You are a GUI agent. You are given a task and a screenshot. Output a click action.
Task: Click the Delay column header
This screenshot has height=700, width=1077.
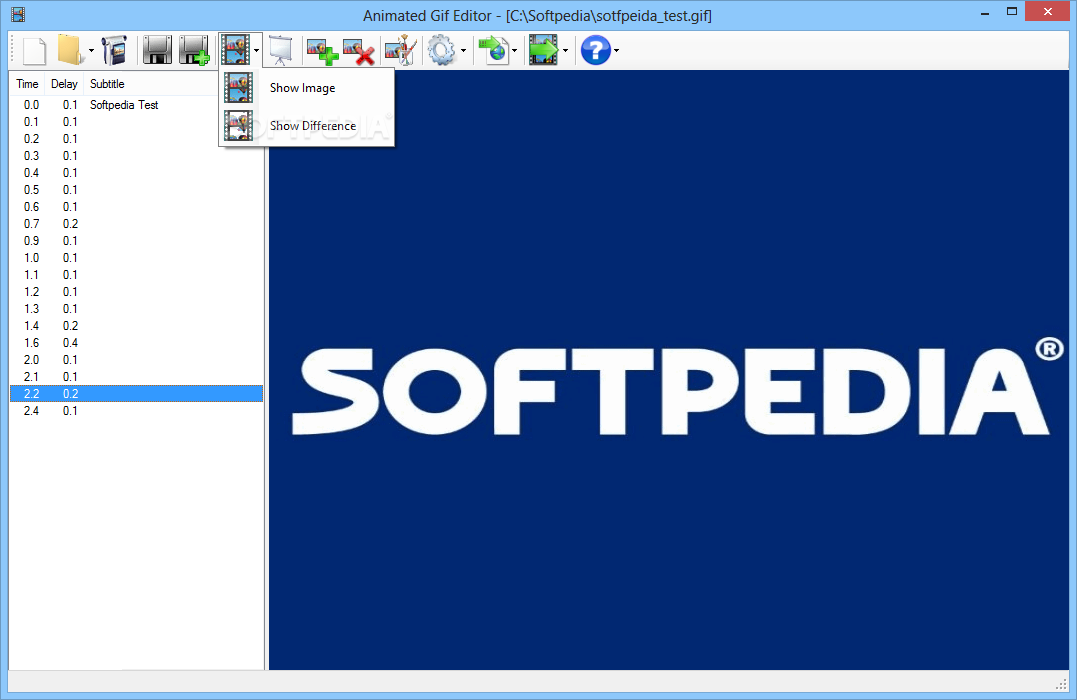(64, 84)
